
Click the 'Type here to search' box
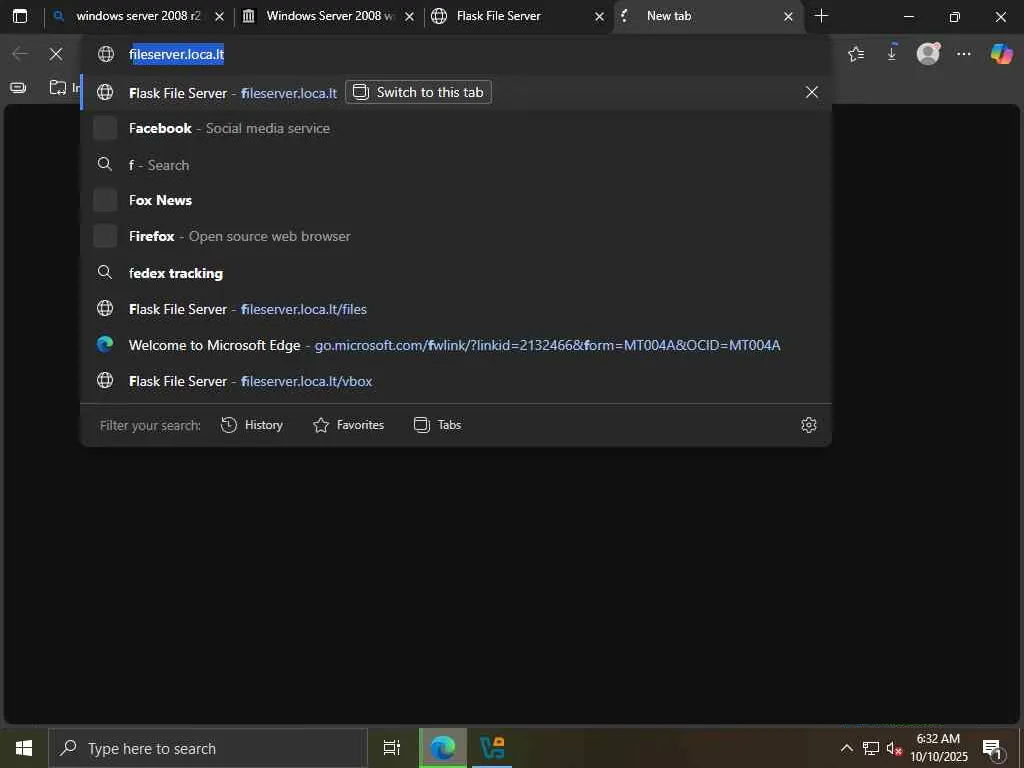coord(208,748)
